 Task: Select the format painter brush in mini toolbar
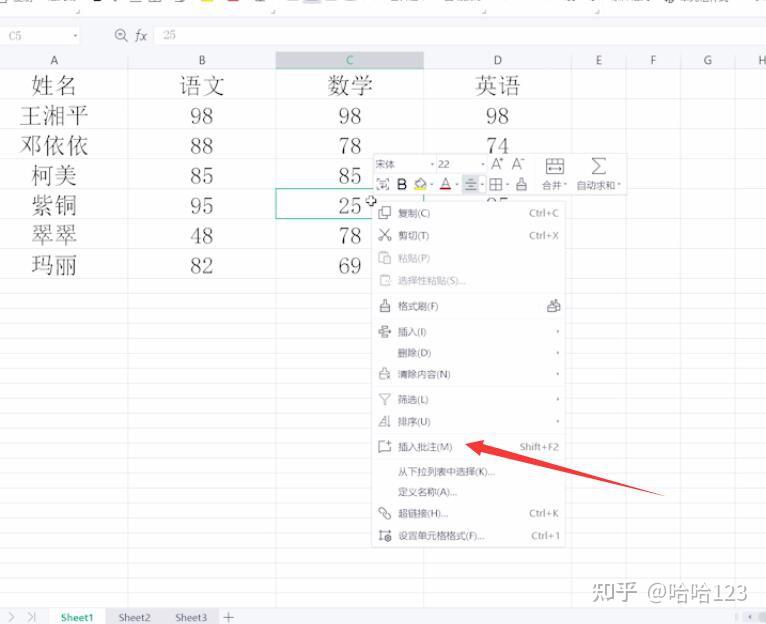pyautogui.click(x=521, y=184)
